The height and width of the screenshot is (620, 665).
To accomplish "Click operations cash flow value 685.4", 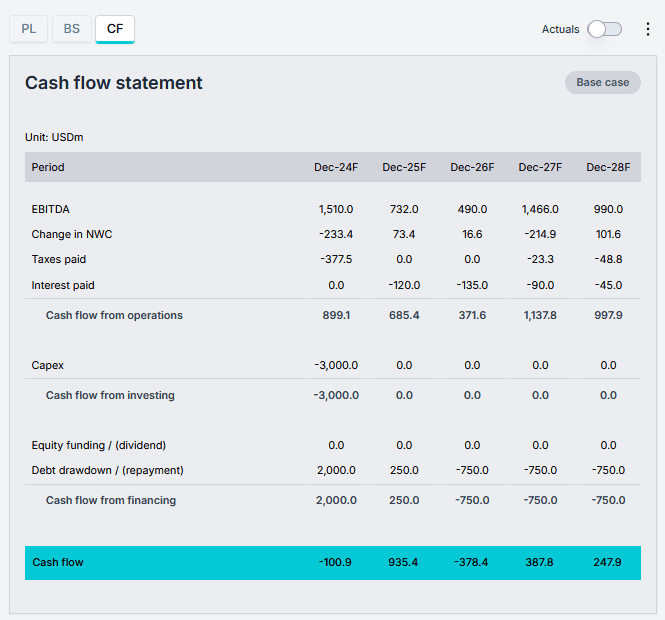I will click(x=404, y=315).
